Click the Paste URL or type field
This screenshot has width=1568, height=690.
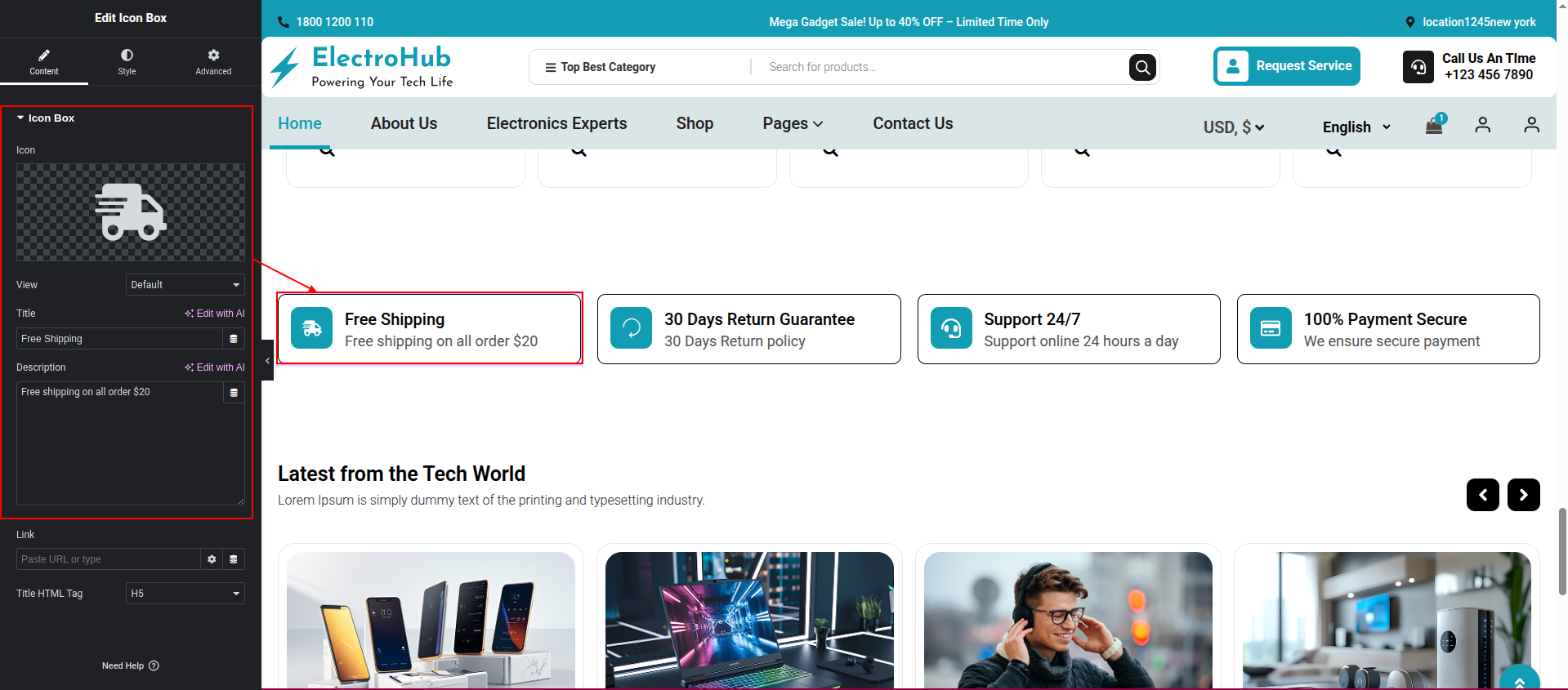pos(108,559)
